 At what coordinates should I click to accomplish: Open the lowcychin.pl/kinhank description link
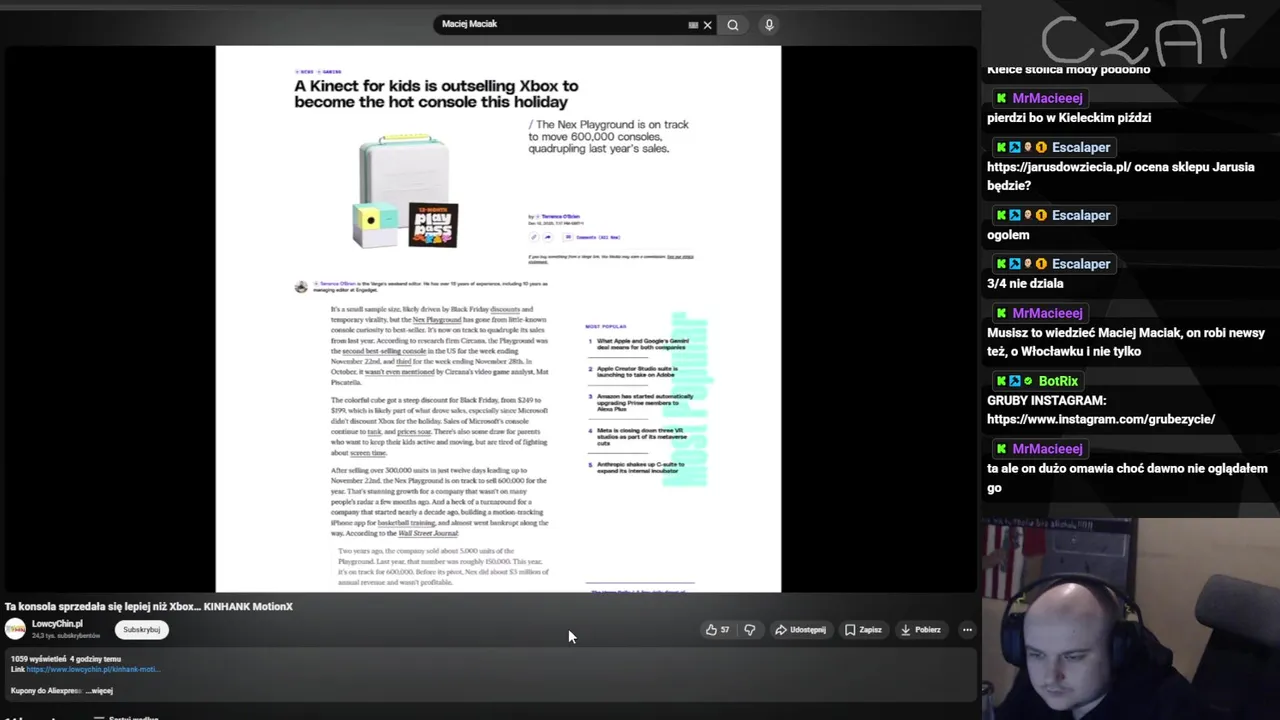tap(93, 669)
